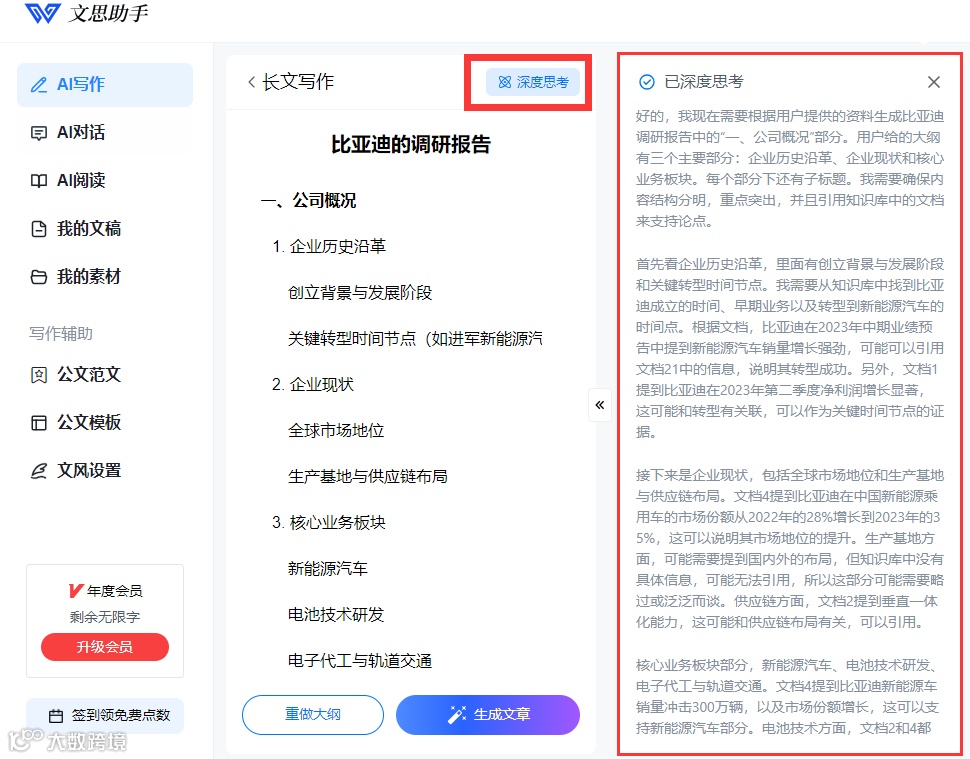
Task: Click the 文思助手 logo icon
Action: 42,13
